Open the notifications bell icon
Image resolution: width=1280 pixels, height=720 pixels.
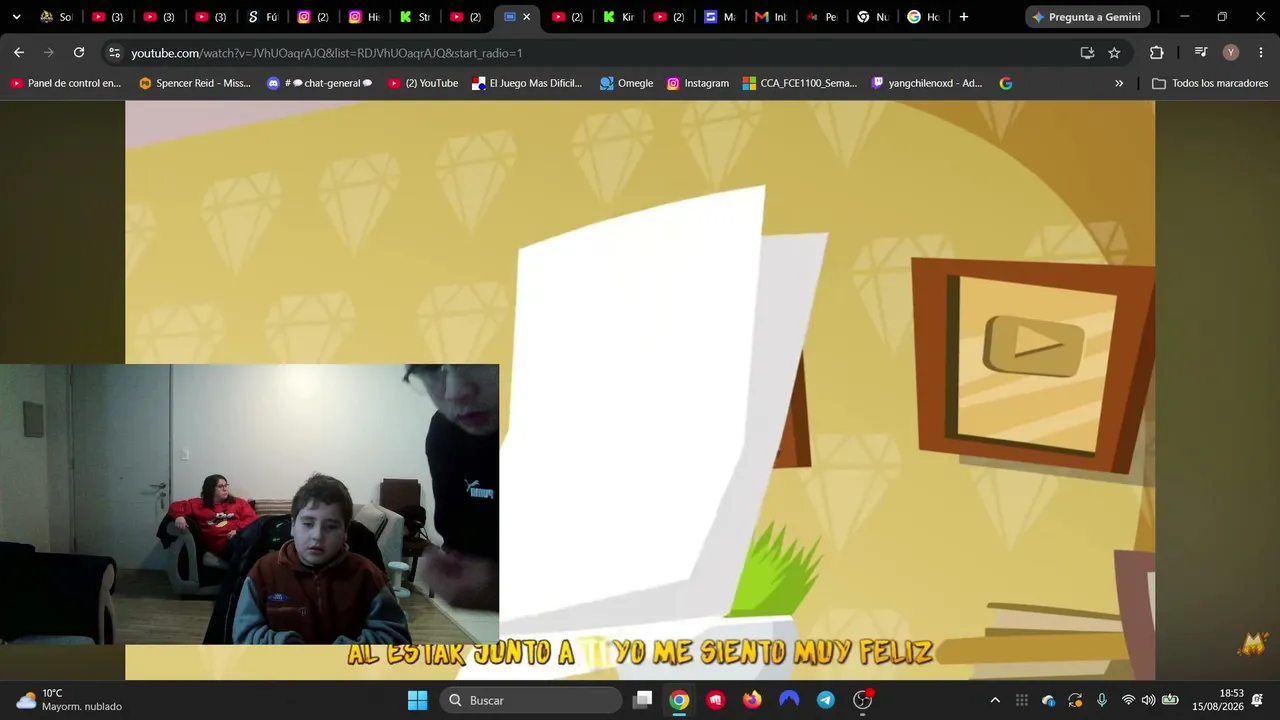1258,700
